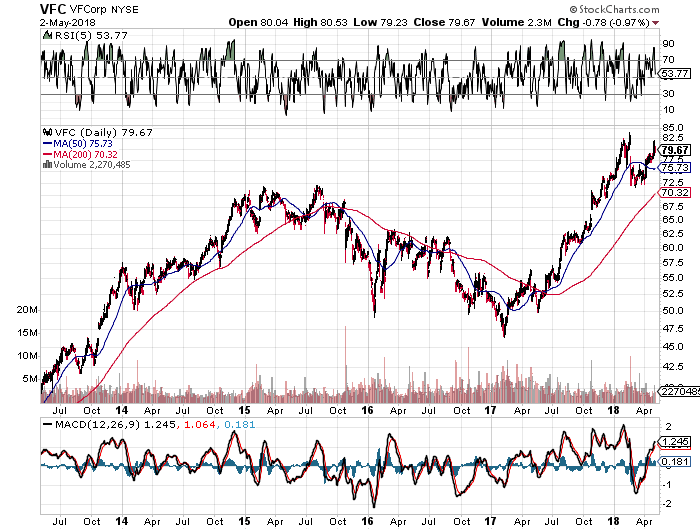
Task: Click the 'RSI(5) 53.77' legend label
Action: click(91, 35)
